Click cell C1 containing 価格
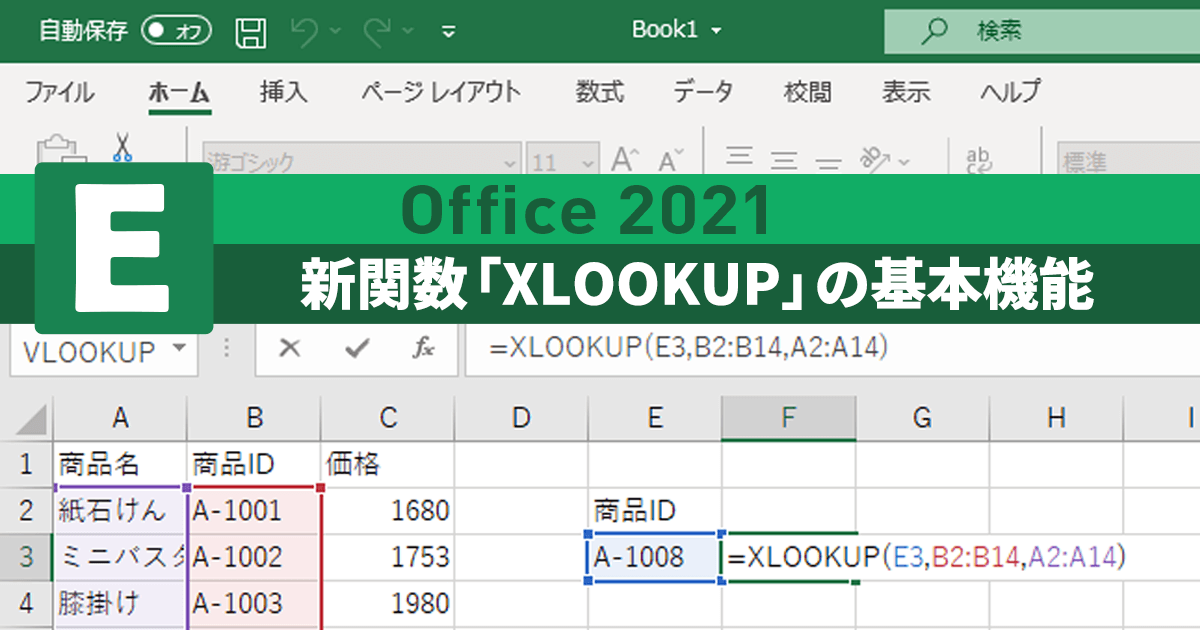 [388, 464]
